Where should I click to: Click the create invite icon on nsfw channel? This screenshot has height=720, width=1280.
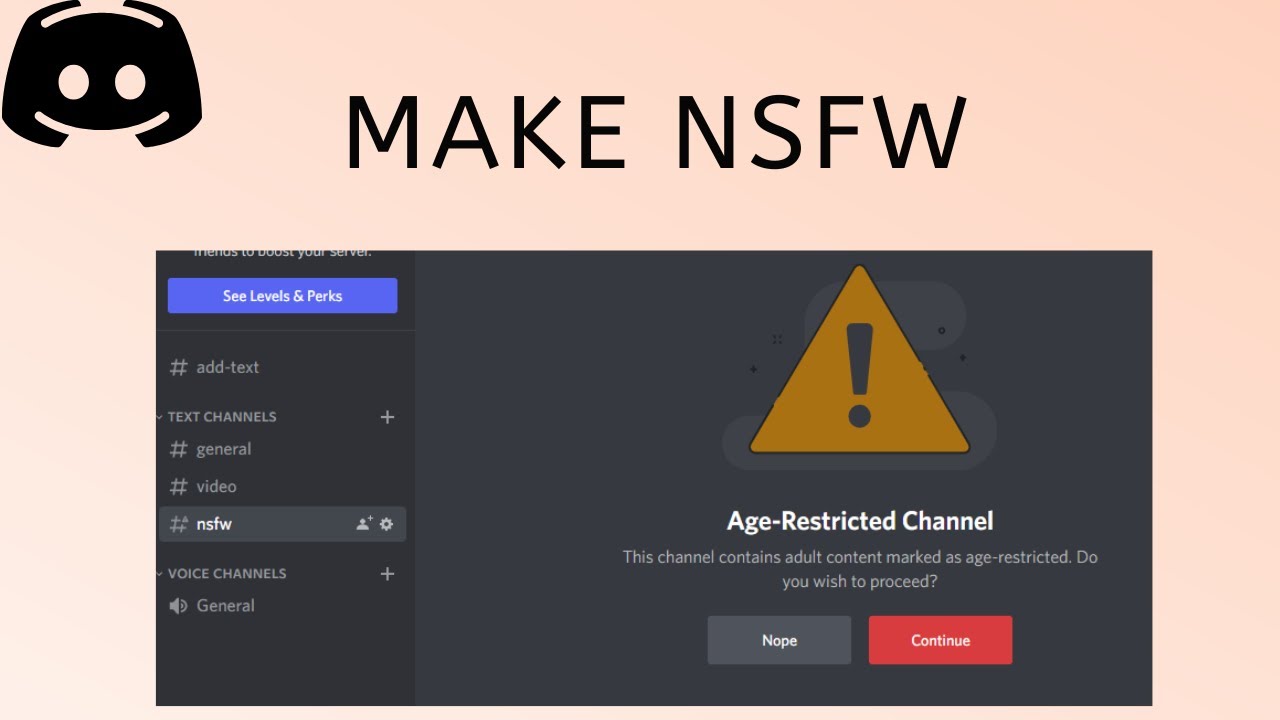(364, 524)
